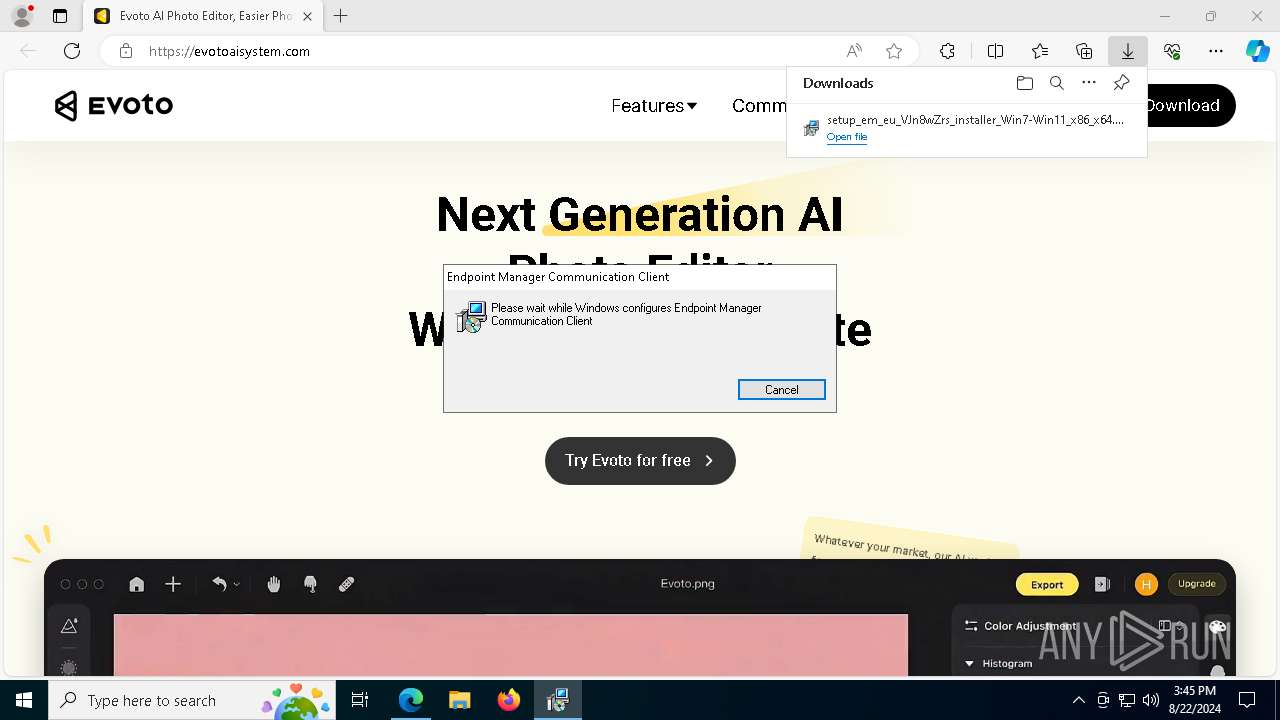Viewport: 1280px width, 720px height.
Task: Open the Extensions puzzle icon
Action: click(947, 51)
